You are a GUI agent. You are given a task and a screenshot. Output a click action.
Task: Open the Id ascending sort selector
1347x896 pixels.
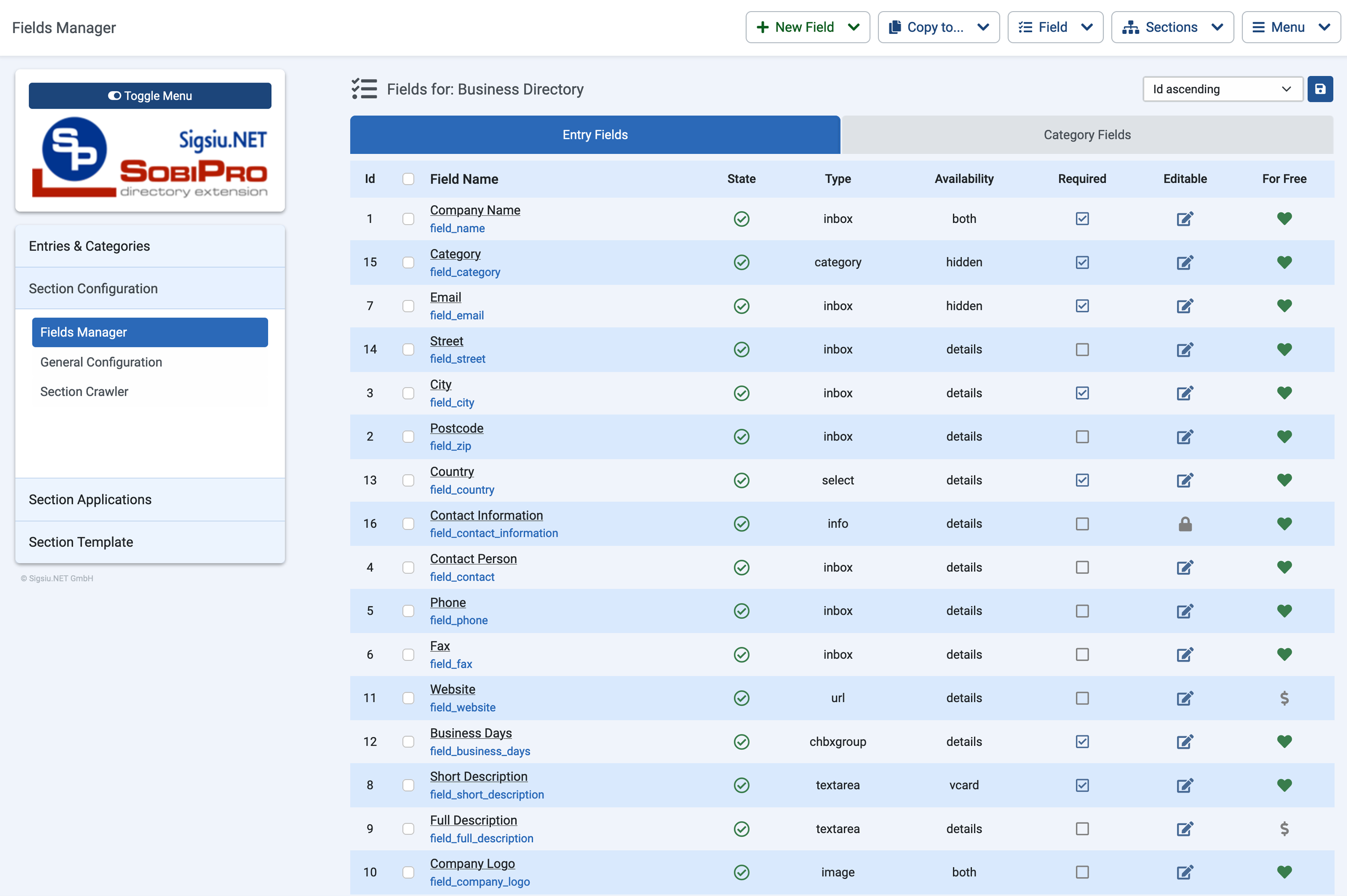pyautogui.click(x=1223, y=89)
